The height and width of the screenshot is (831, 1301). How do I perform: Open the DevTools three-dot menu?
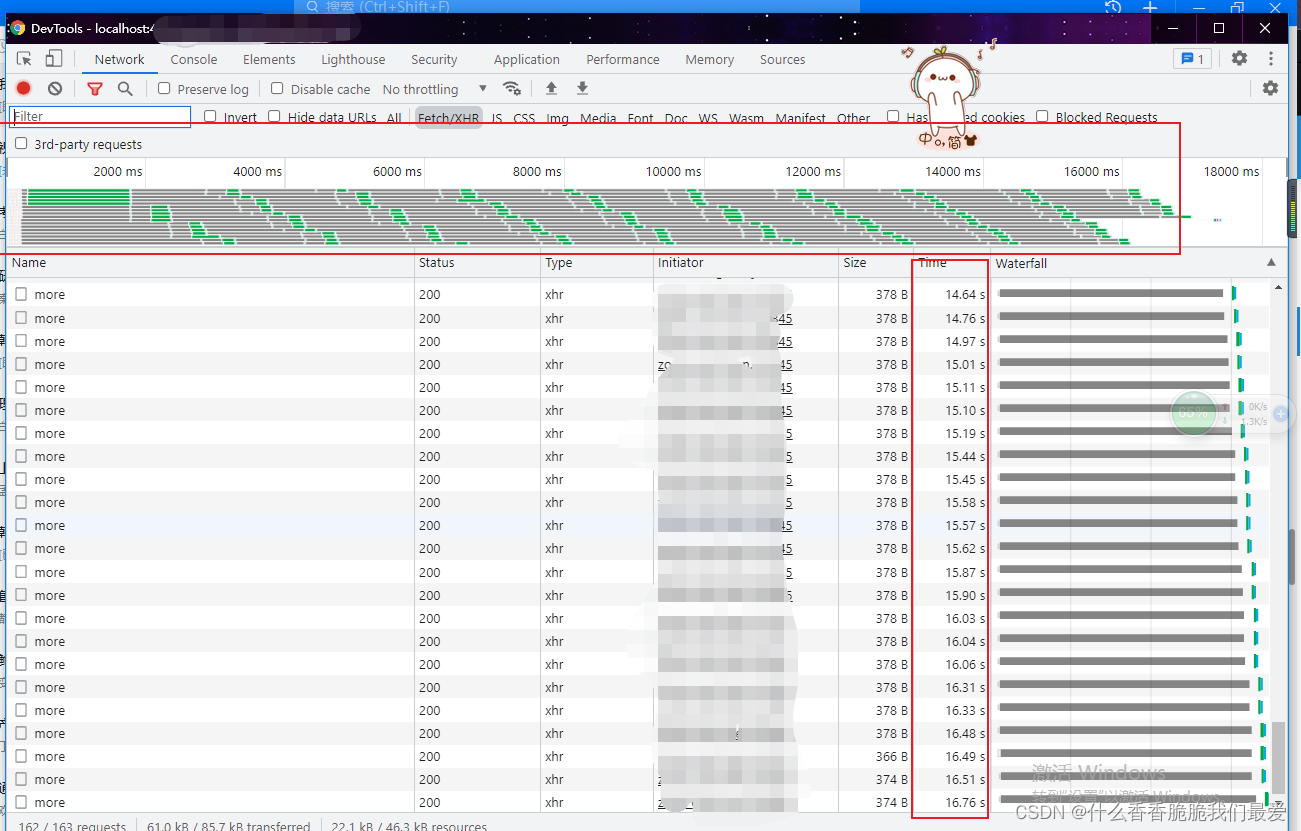tap(1271, 59)
